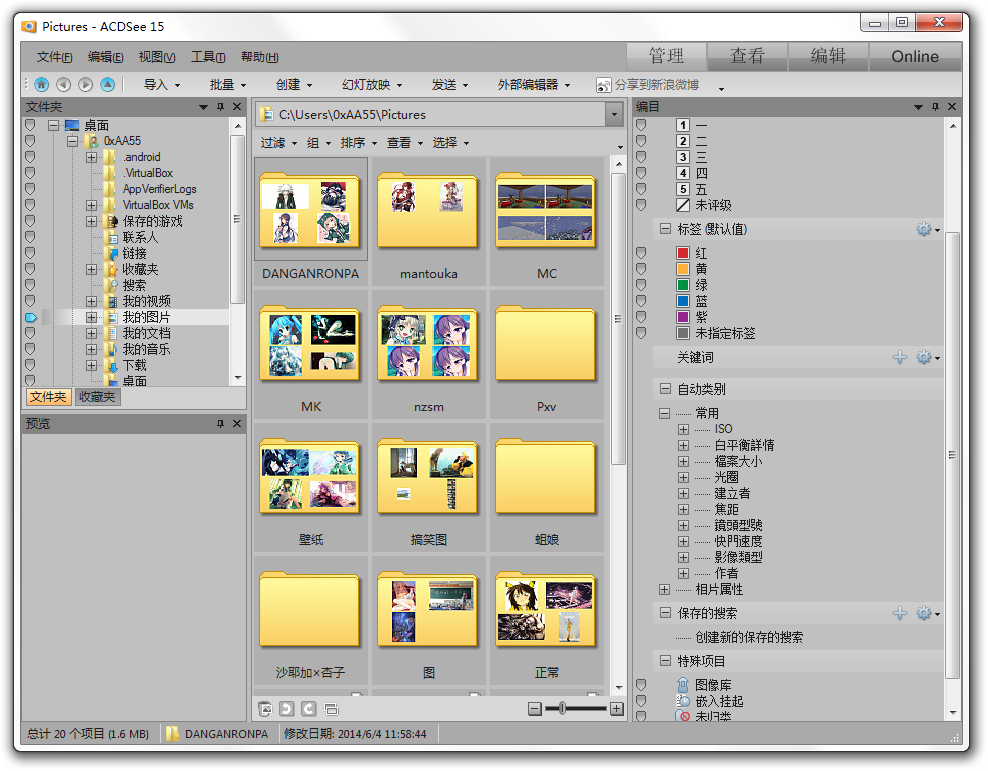Click the Home navigation icon in toolbar
The image size is (988, 771).
pos(42,84)
